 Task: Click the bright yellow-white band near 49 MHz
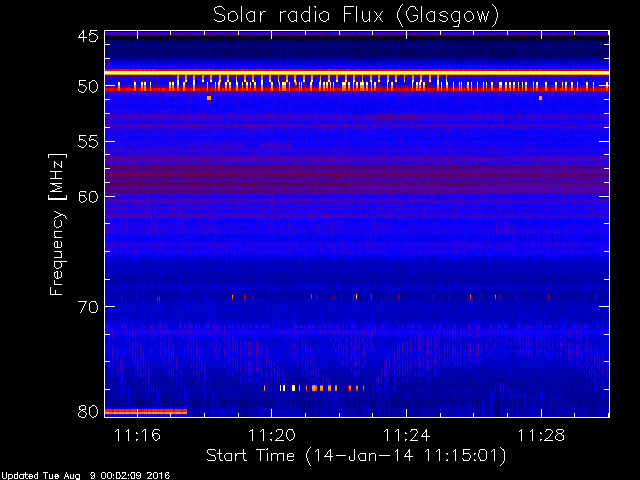pyautogui.click(x=357, y=73)
